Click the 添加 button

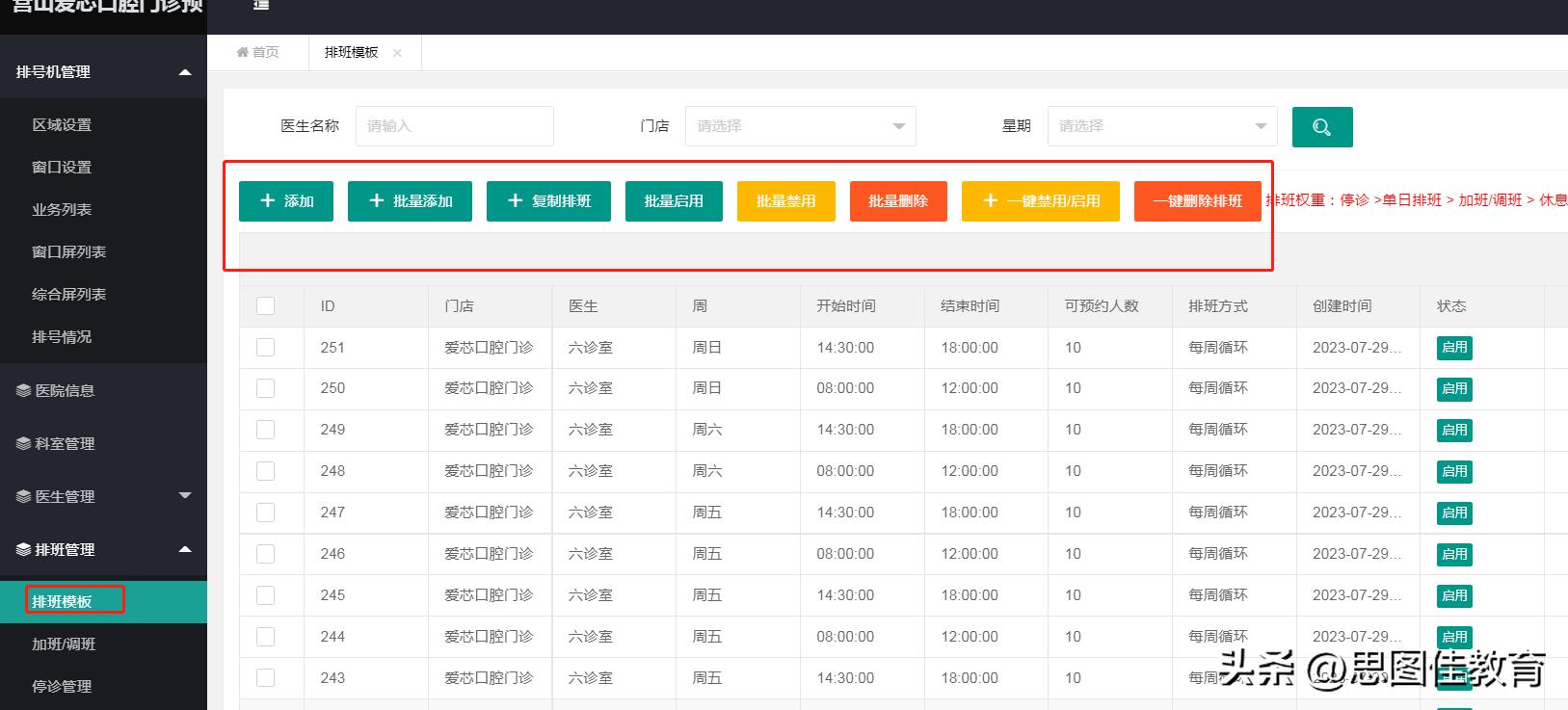(x=286, y=201)
